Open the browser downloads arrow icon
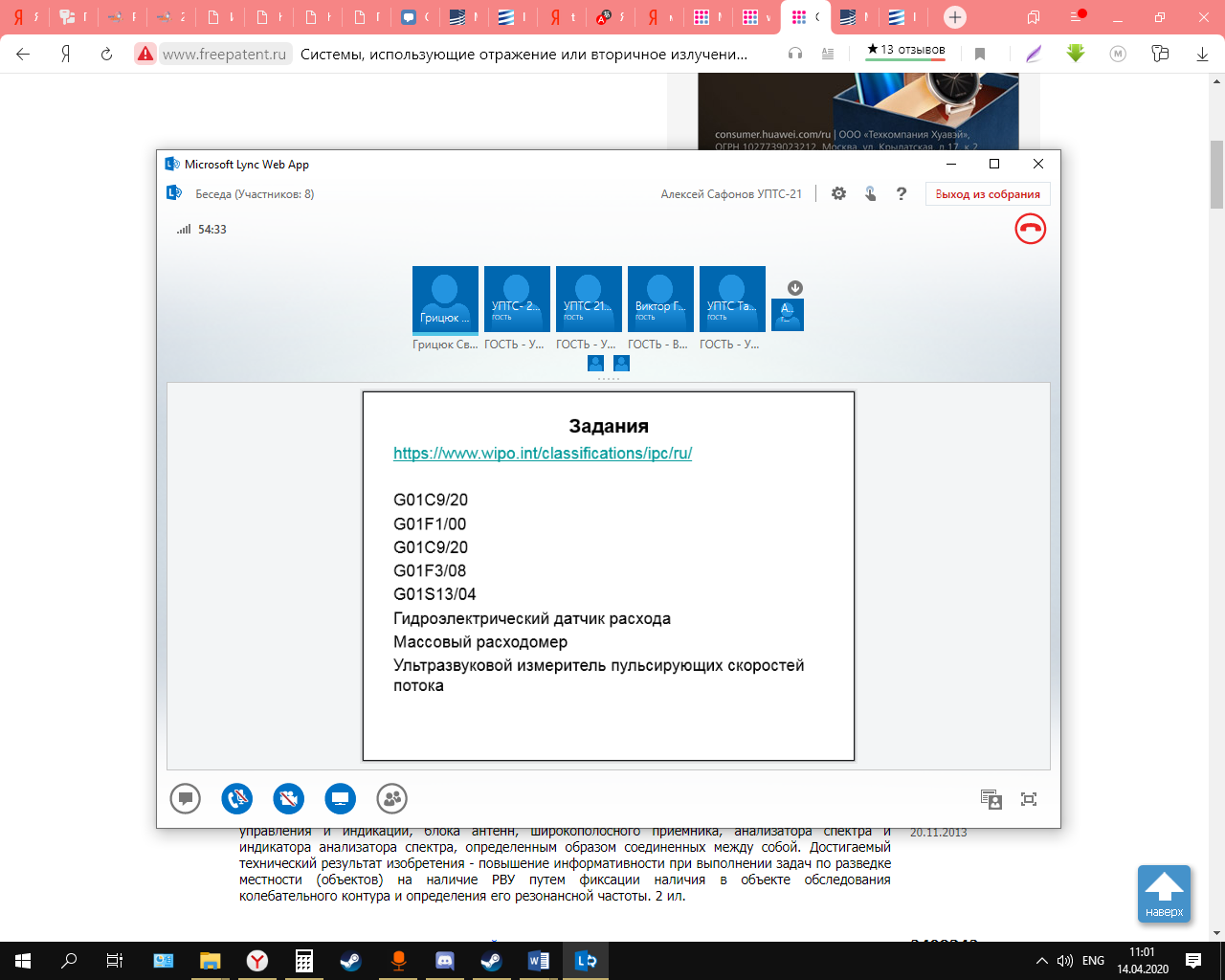Viewport: 1225px width, 980px height. click(x=1203, y=55)
